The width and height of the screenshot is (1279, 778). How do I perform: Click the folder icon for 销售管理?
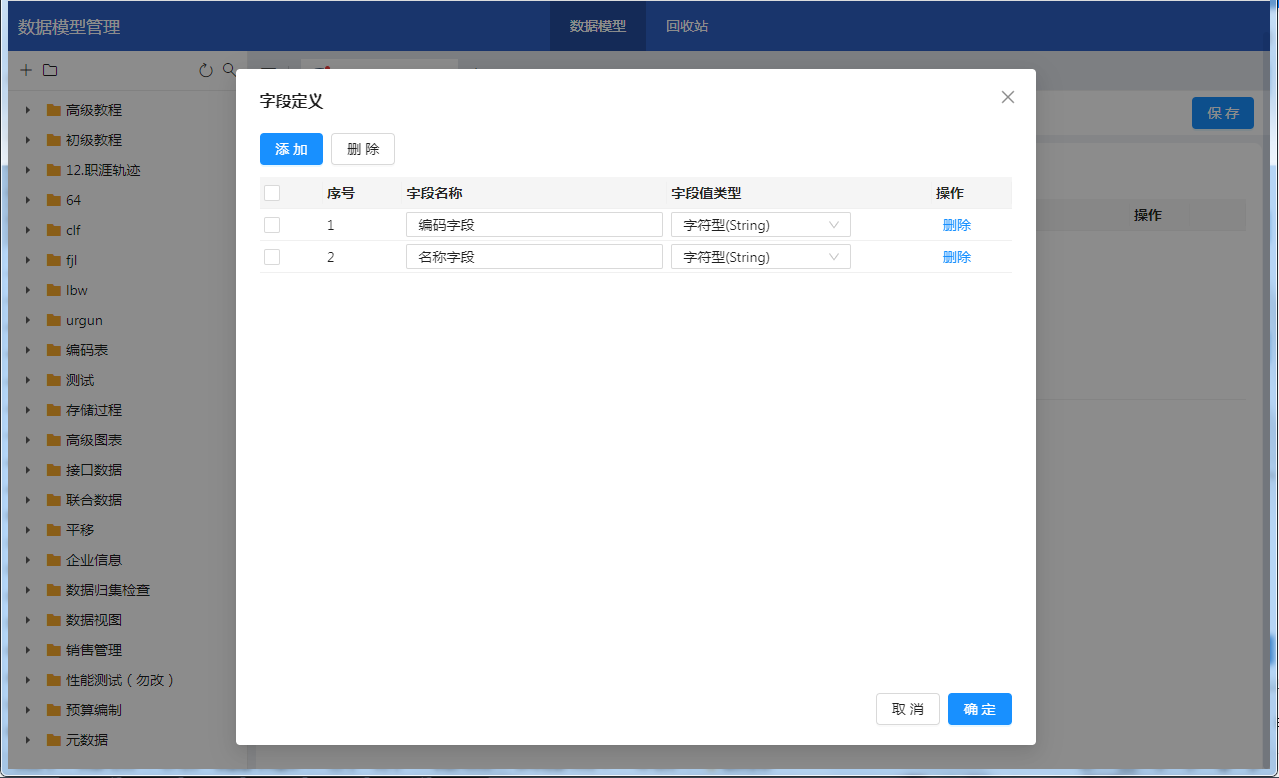click(54, 650)
